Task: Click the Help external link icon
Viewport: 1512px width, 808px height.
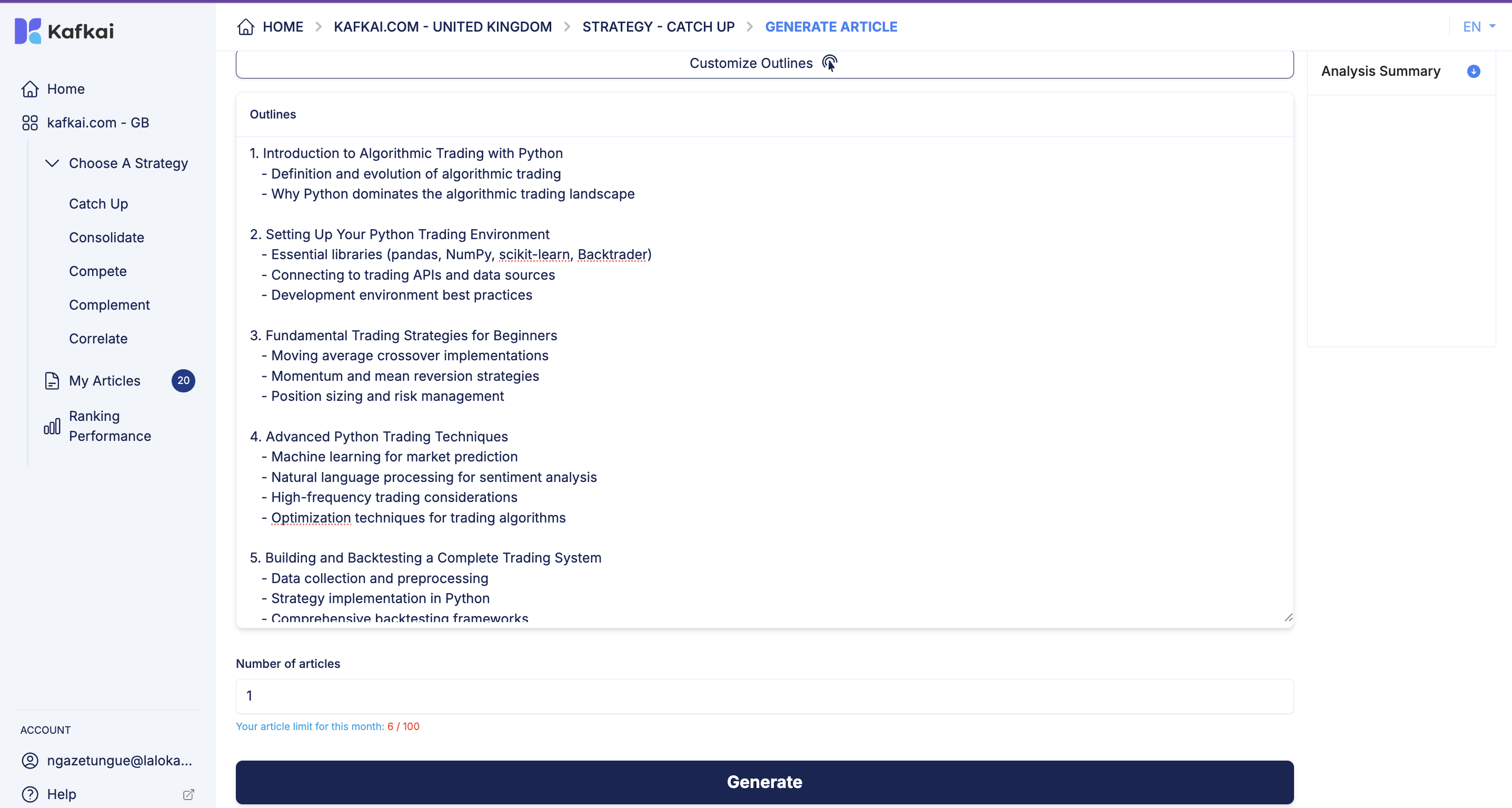Action: [188, 794]
